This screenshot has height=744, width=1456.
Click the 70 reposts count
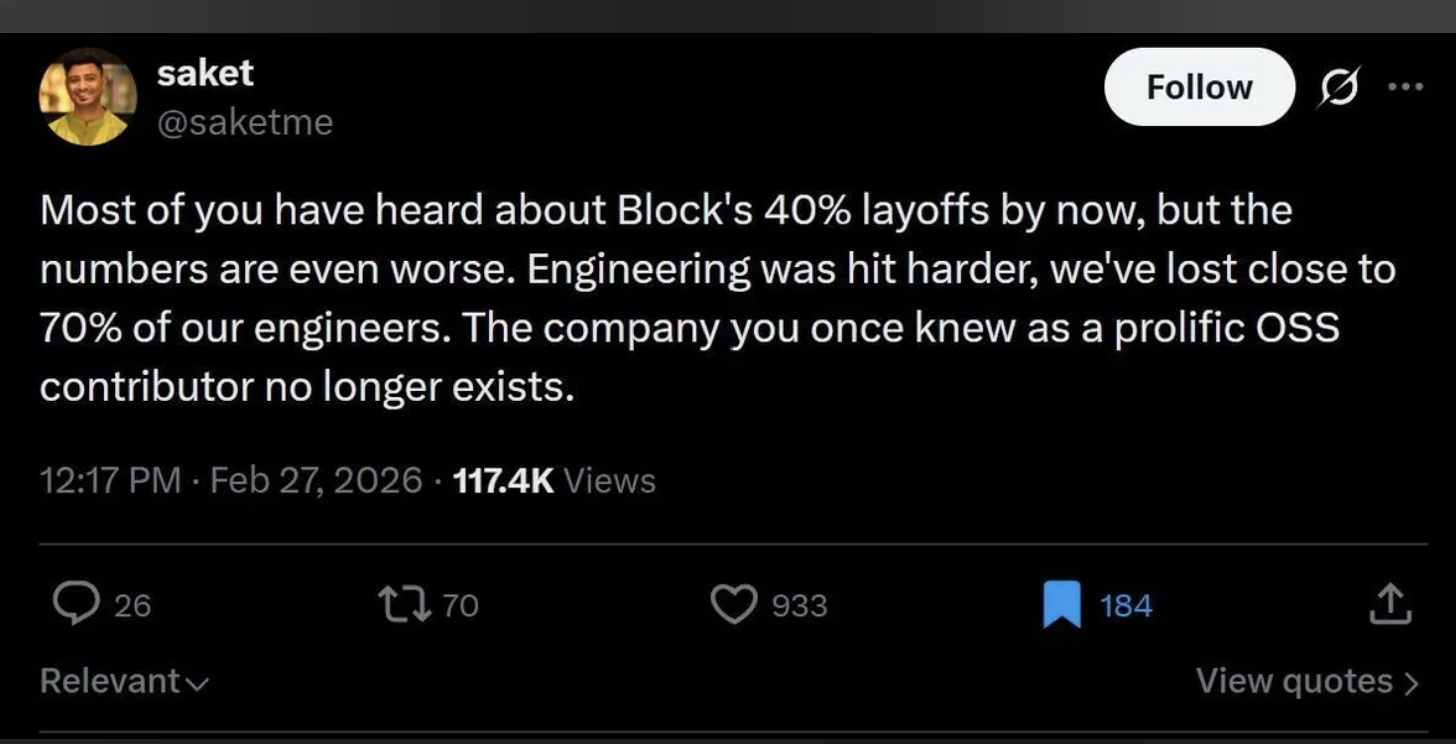point(460,606)
